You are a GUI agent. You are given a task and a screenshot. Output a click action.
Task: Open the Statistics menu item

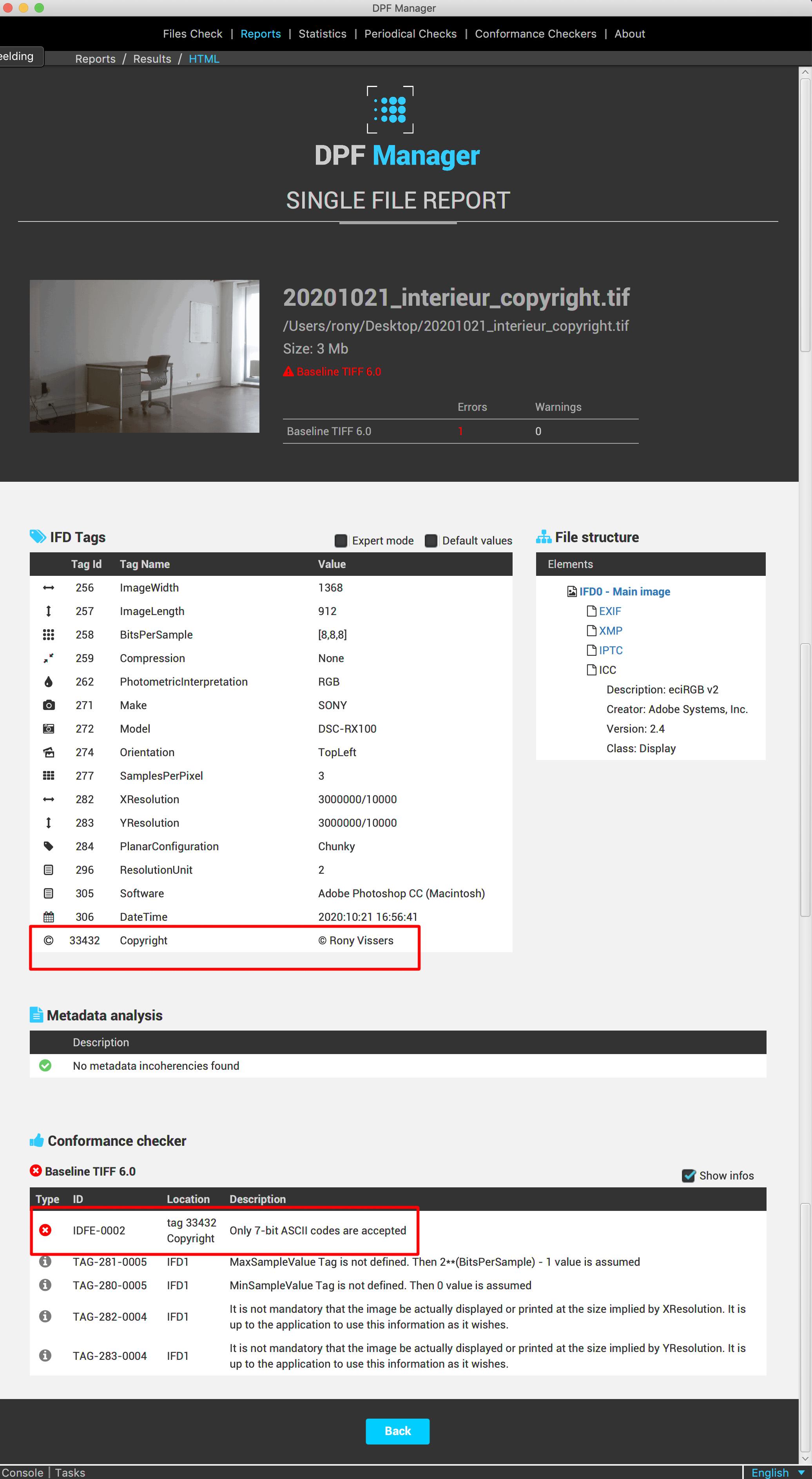(322, 34)
